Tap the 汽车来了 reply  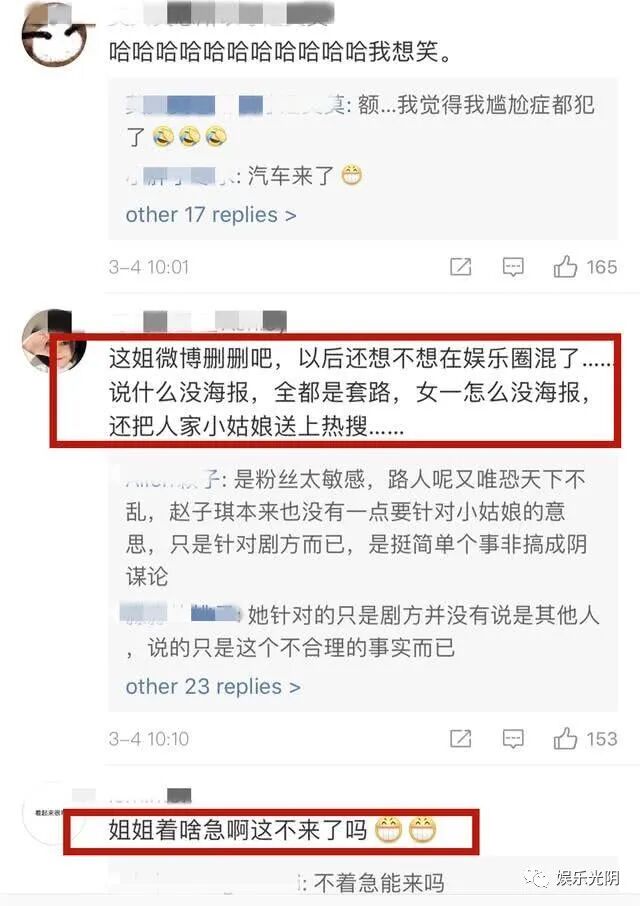pos(244,176)
